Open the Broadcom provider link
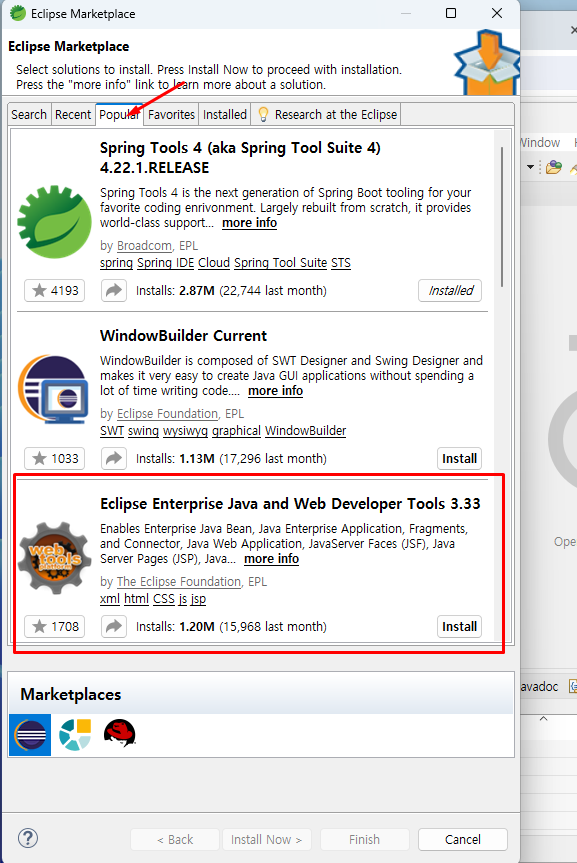The height and width of the screenshot is (863, 577). [x=144, y=245]
